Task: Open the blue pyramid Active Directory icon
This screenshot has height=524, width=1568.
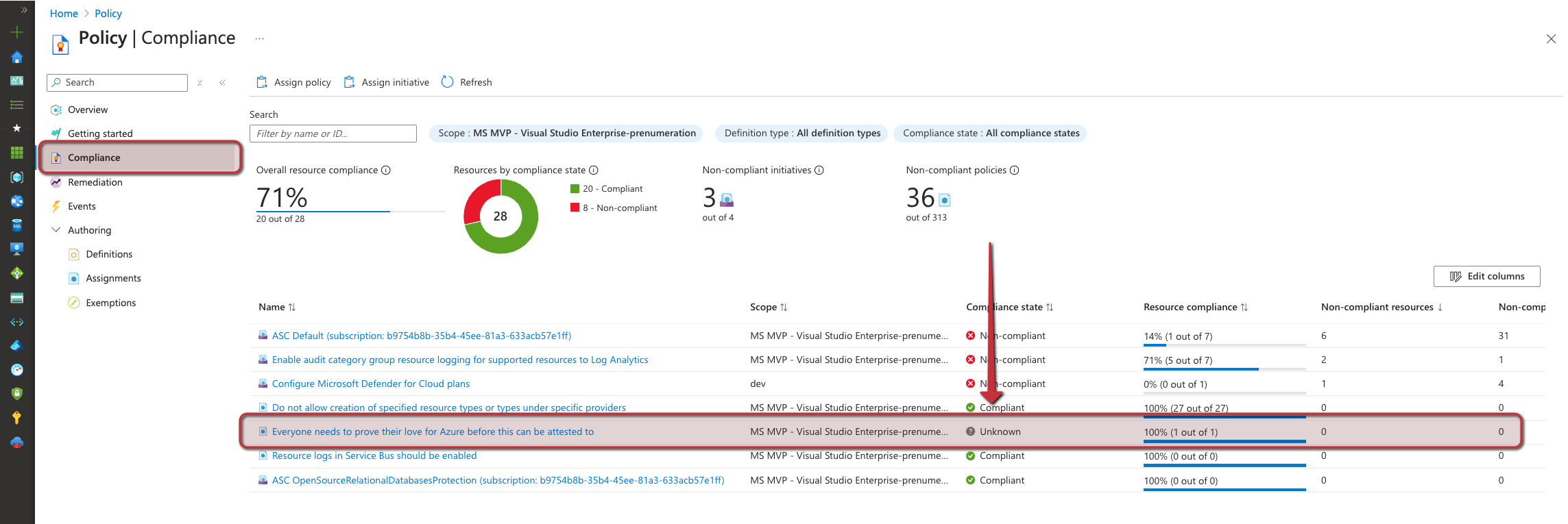Action: pyautogui.click(x=17, y=345)
